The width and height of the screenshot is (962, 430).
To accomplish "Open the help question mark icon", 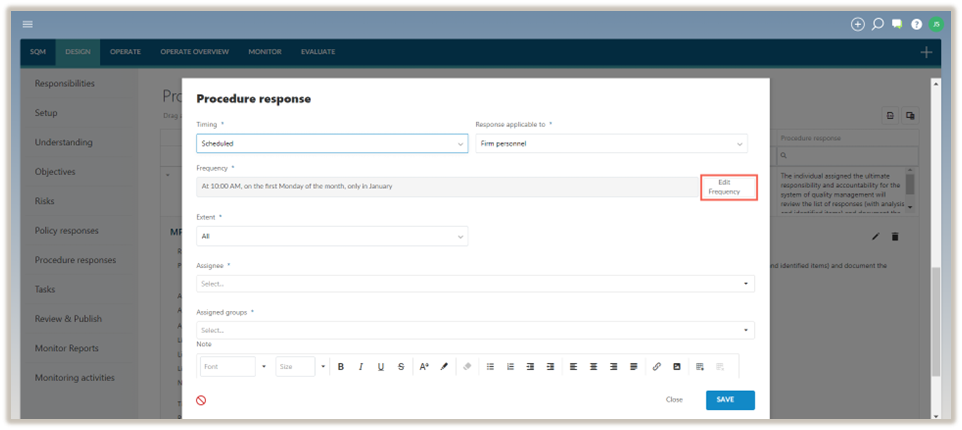I will [x=916, y=24].
